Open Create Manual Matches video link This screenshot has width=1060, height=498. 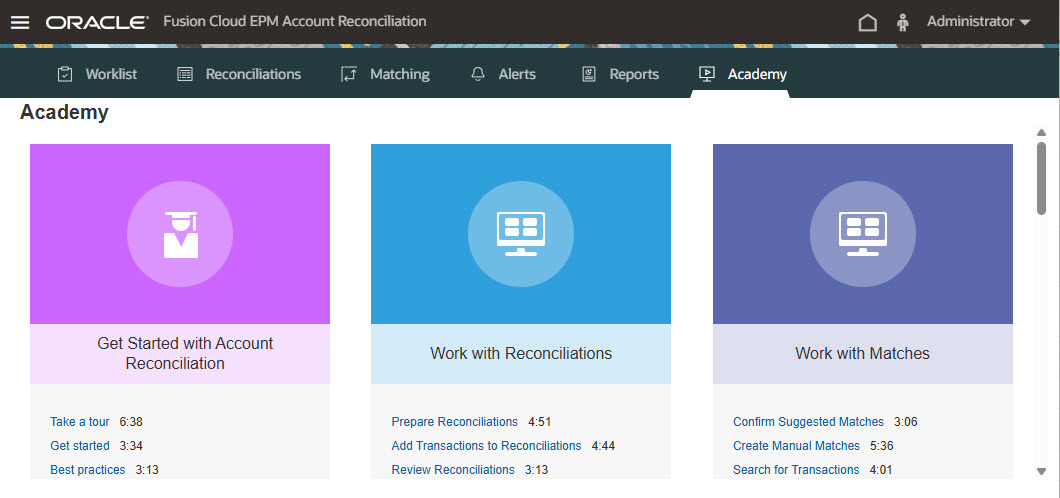click(x=796, y=446)
